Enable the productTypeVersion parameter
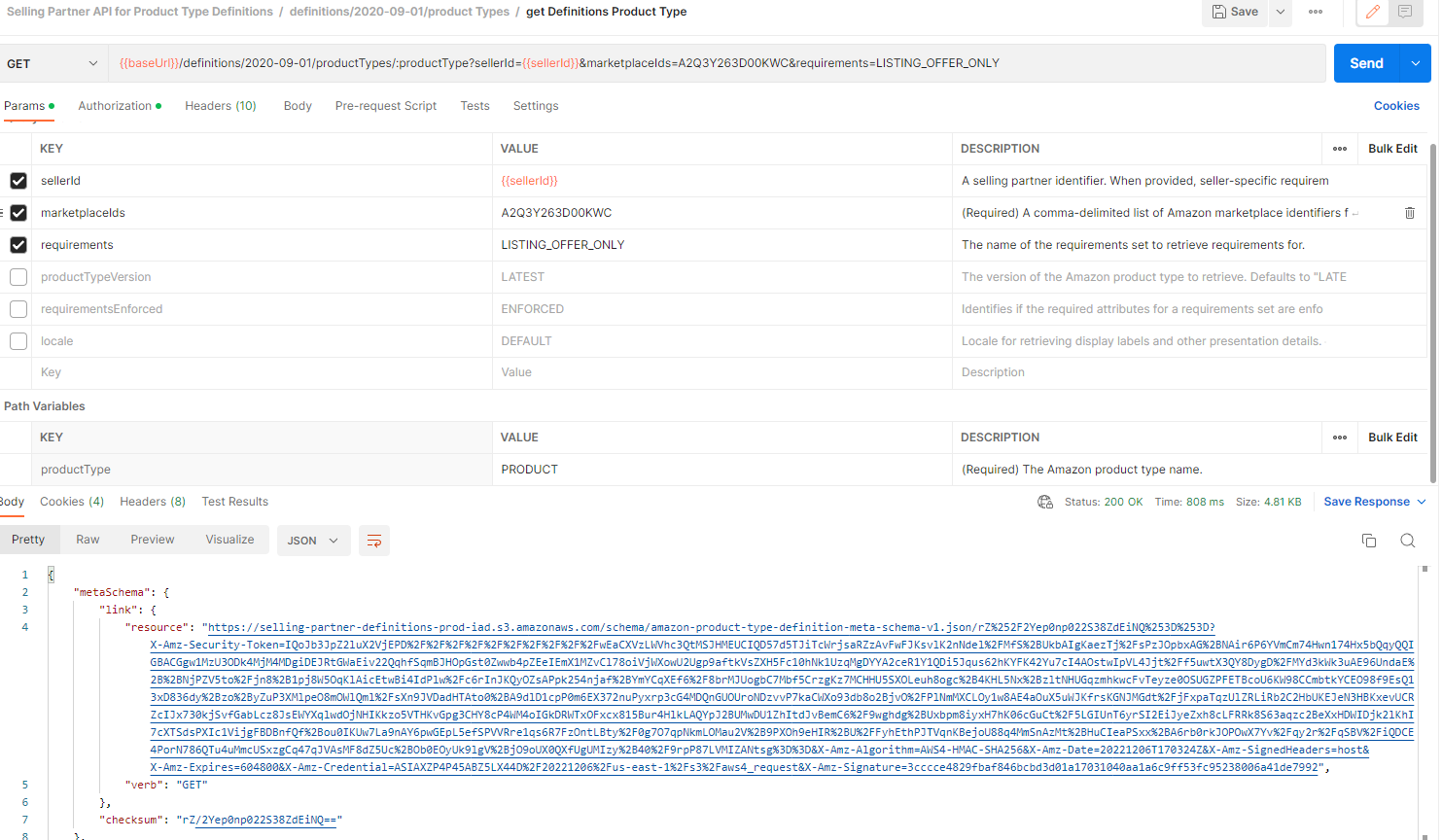 click(x=18, y=277)
